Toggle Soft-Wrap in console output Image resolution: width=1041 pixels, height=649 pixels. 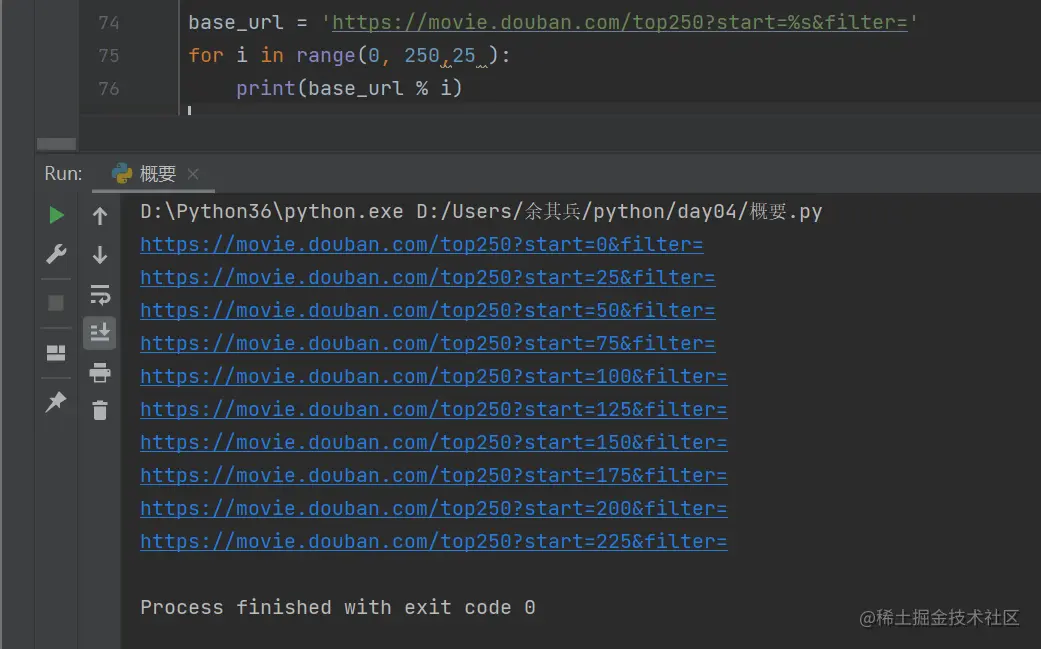pyautogui.click(x=100, y=295)
